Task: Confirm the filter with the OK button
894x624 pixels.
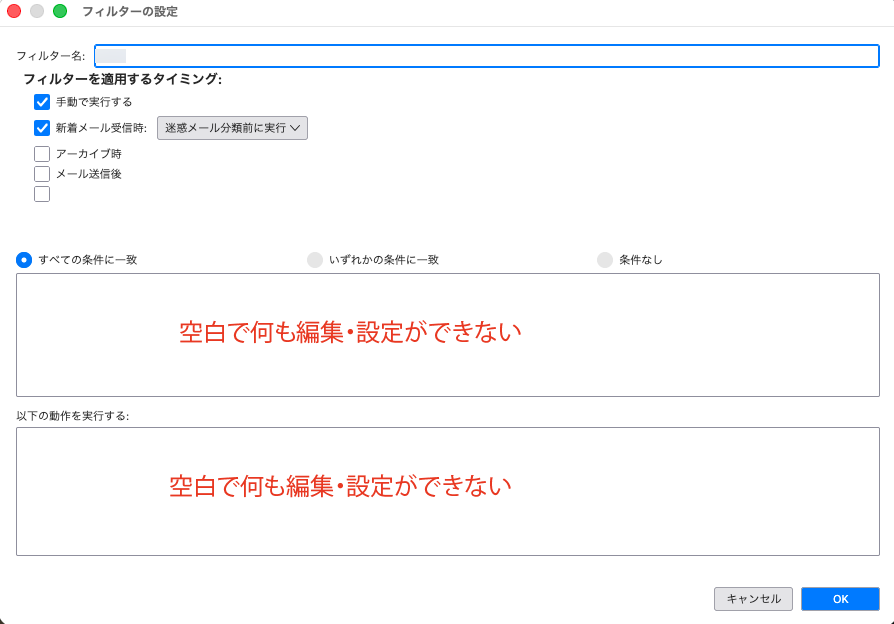Action: click(840, 599)
